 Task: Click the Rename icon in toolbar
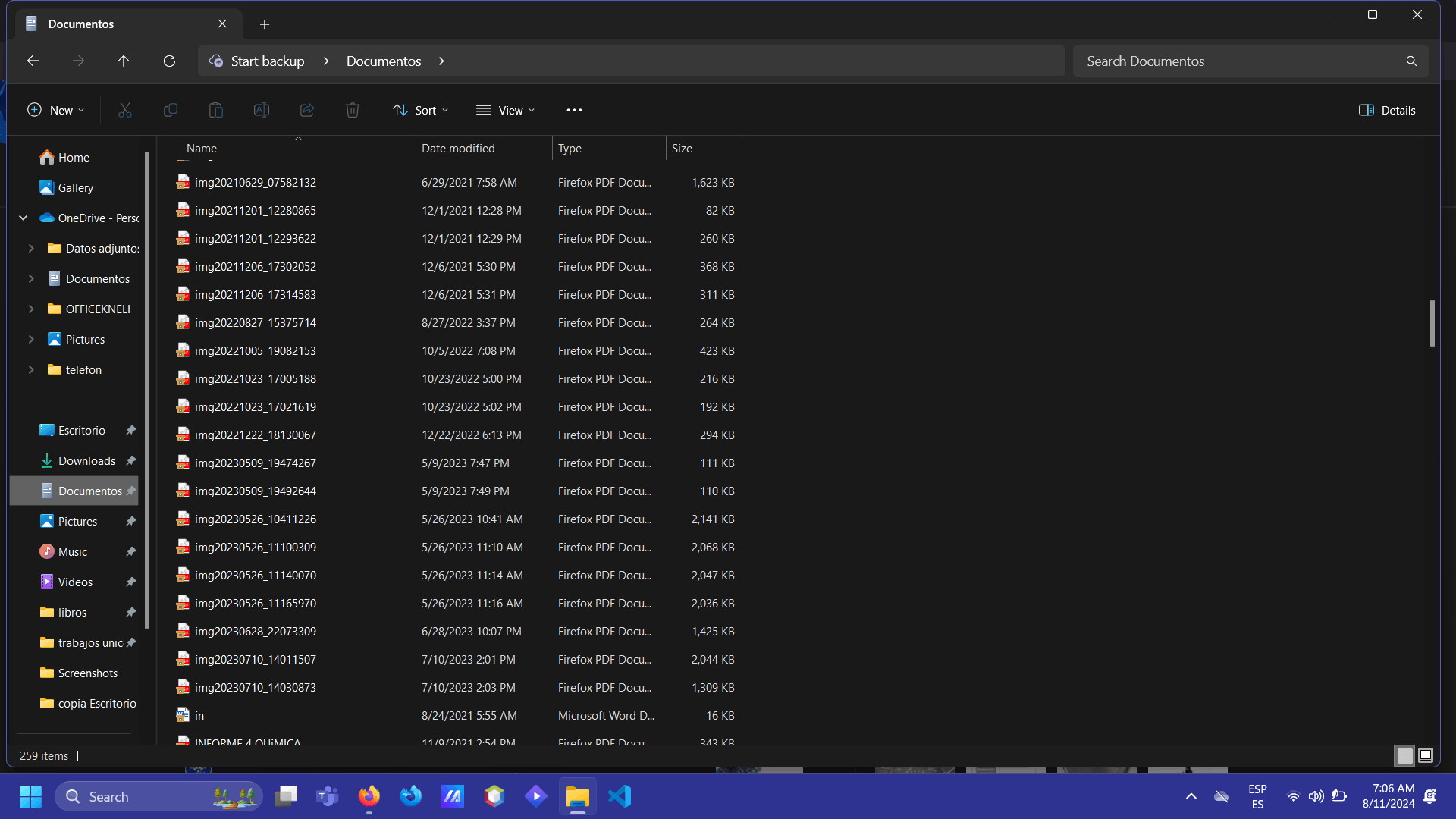[262, 111]
